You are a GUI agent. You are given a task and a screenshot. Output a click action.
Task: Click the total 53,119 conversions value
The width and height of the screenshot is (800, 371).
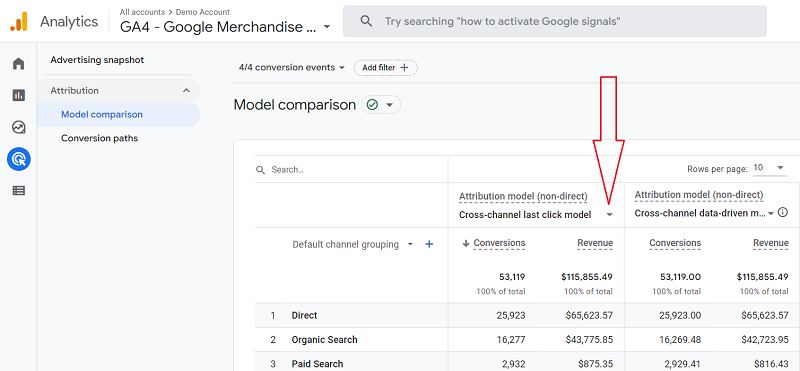click(x=512, y=277)
